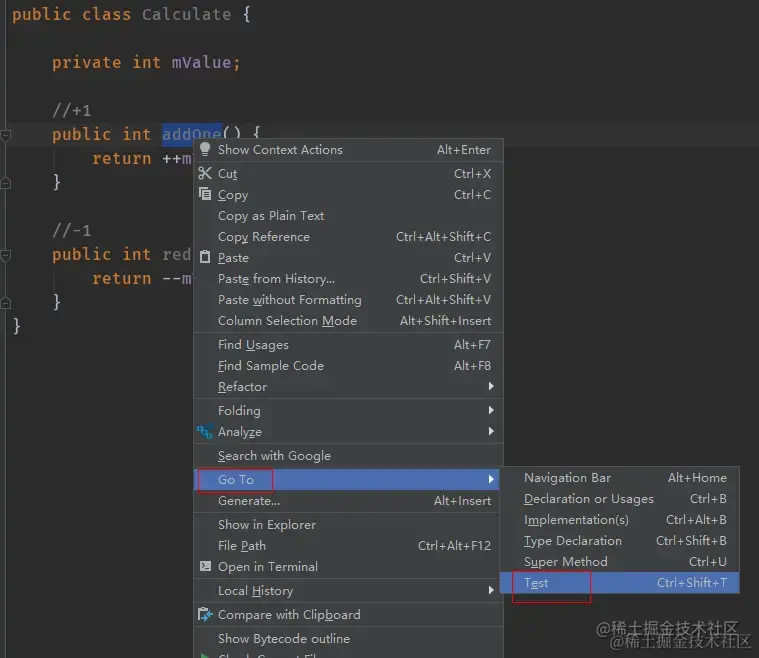Select Copy from the context menu
This screenshot has width=759, height=658.
click(349, 195)
